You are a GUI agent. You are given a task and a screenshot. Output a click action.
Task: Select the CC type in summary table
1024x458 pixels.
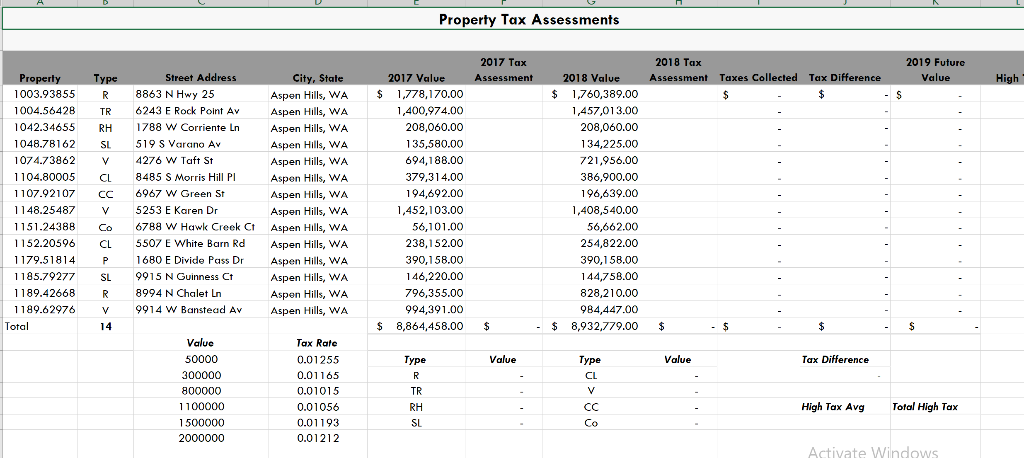pyautogui.click(x=590, y=407)
